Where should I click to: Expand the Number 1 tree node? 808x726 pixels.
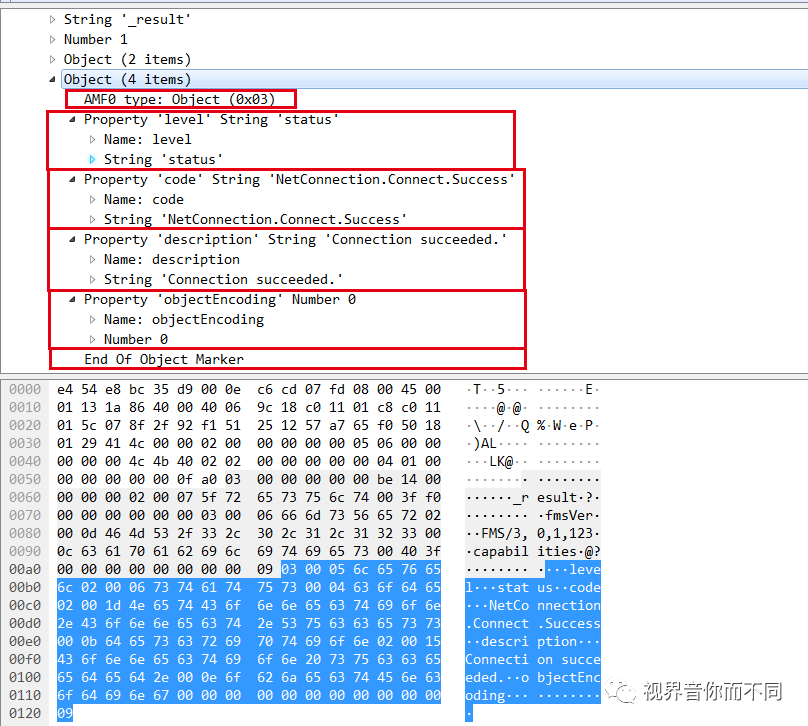(52, 40)
